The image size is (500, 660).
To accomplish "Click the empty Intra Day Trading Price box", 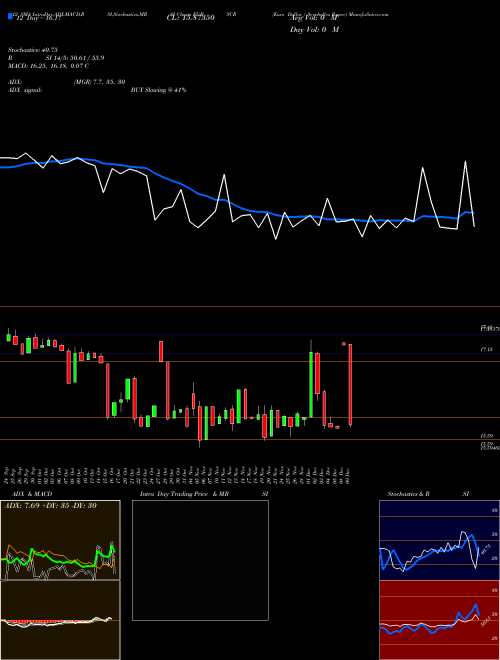I will [x=200, y=560].
